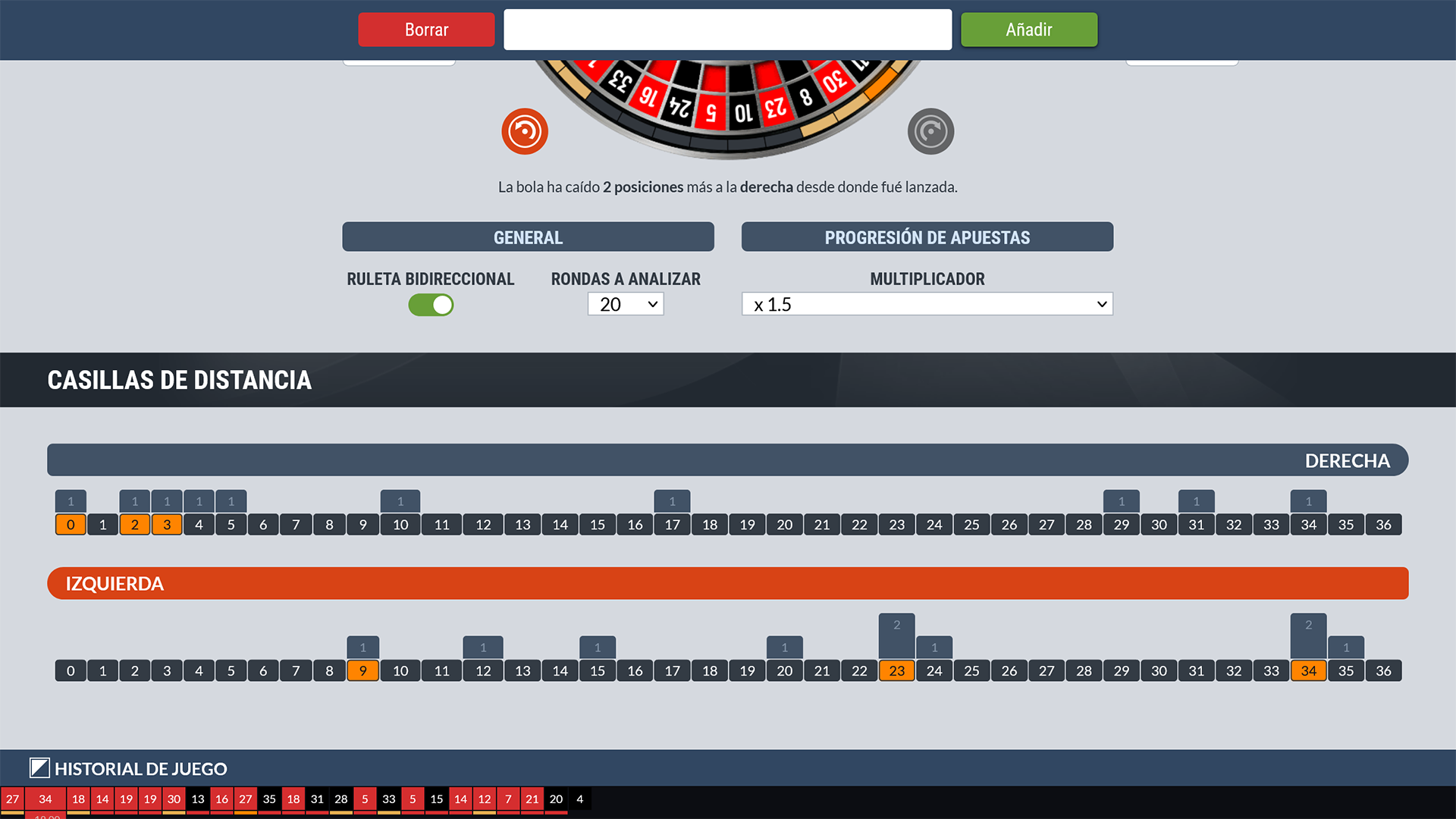Click cell 35 in the Izquierda row
This screenshot has width=1456, height=819.
click(1346, 671)
